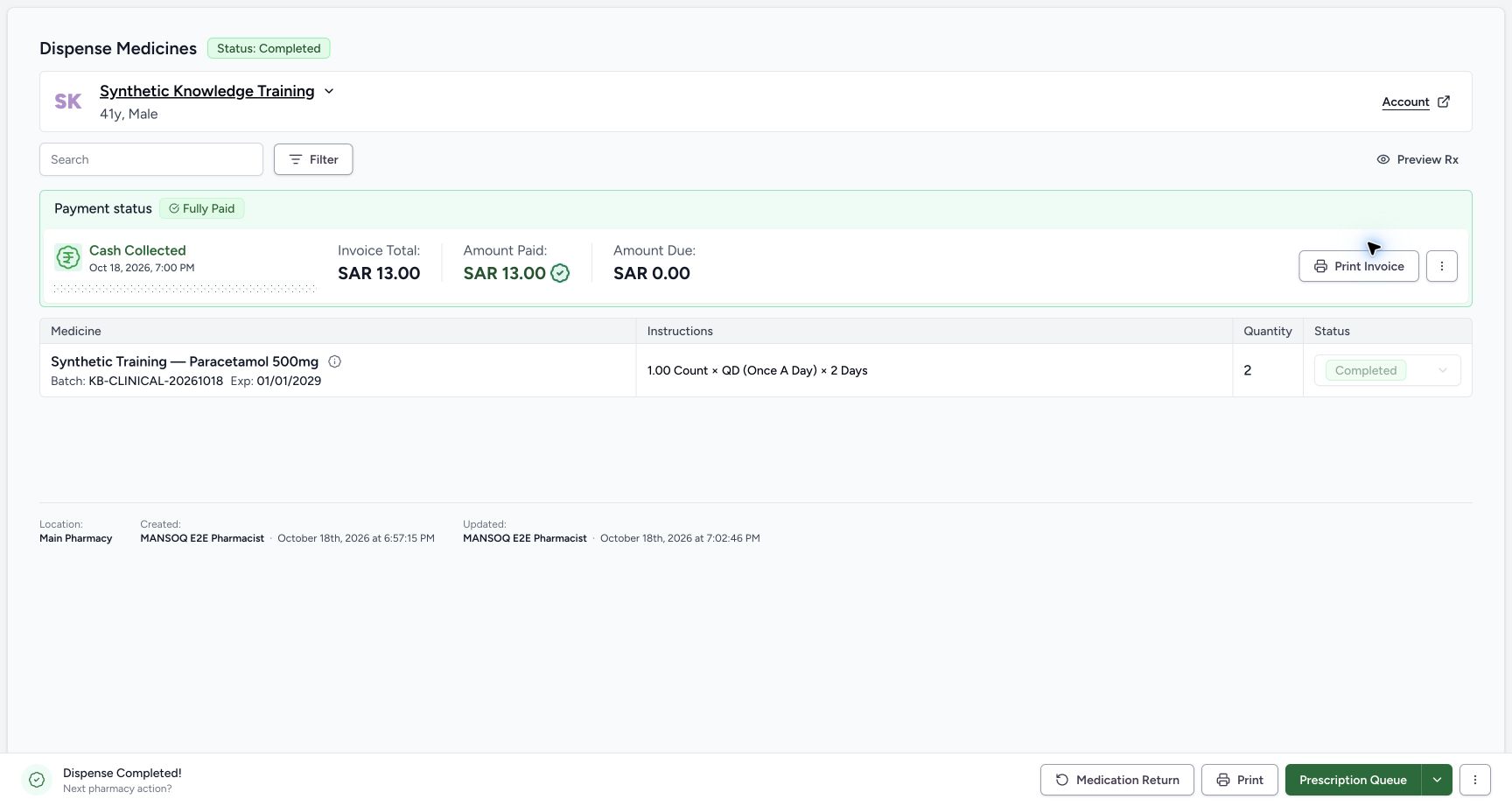Screen dimensions: 1512x806
Task: Click the Status column header
Action: pos(1332,331)
